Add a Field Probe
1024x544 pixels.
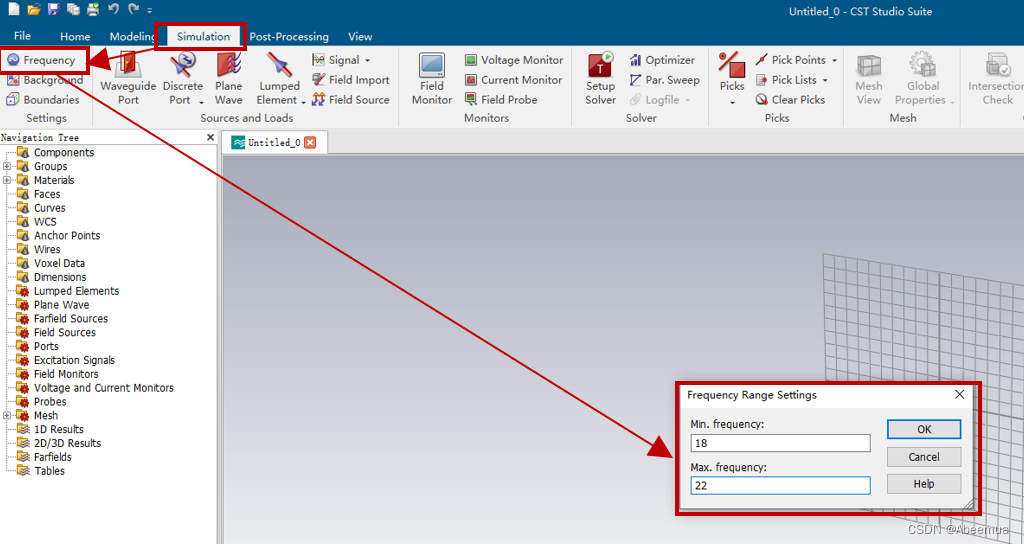[x=501, y=100]
